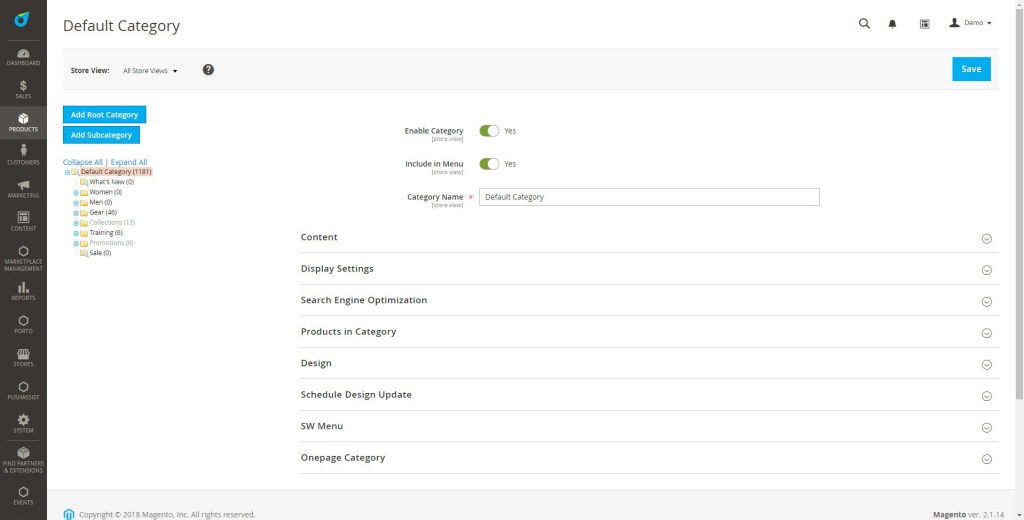
Task: Open the notifications bell icon
Action: coord(892,24)
